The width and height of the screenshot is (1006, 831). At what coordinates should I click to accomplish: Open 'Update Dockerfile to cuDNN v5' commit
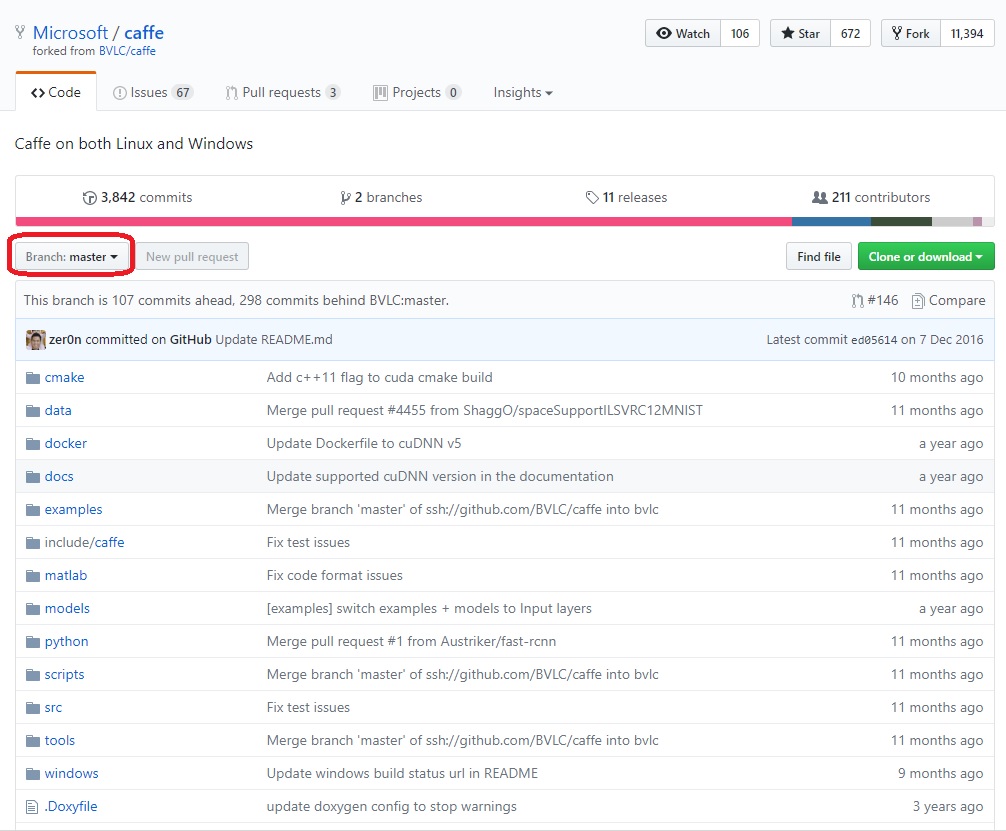pos(364,443)
